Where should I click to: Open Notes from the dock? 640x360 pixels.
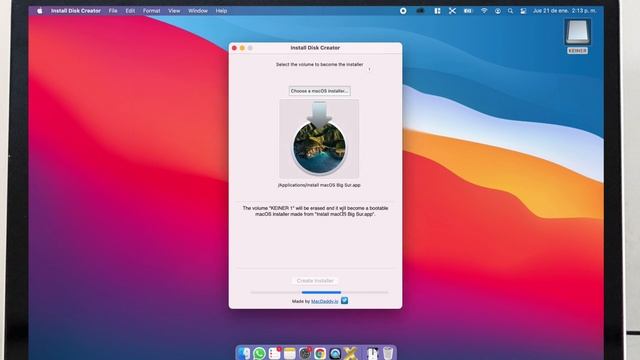[290, 353]
